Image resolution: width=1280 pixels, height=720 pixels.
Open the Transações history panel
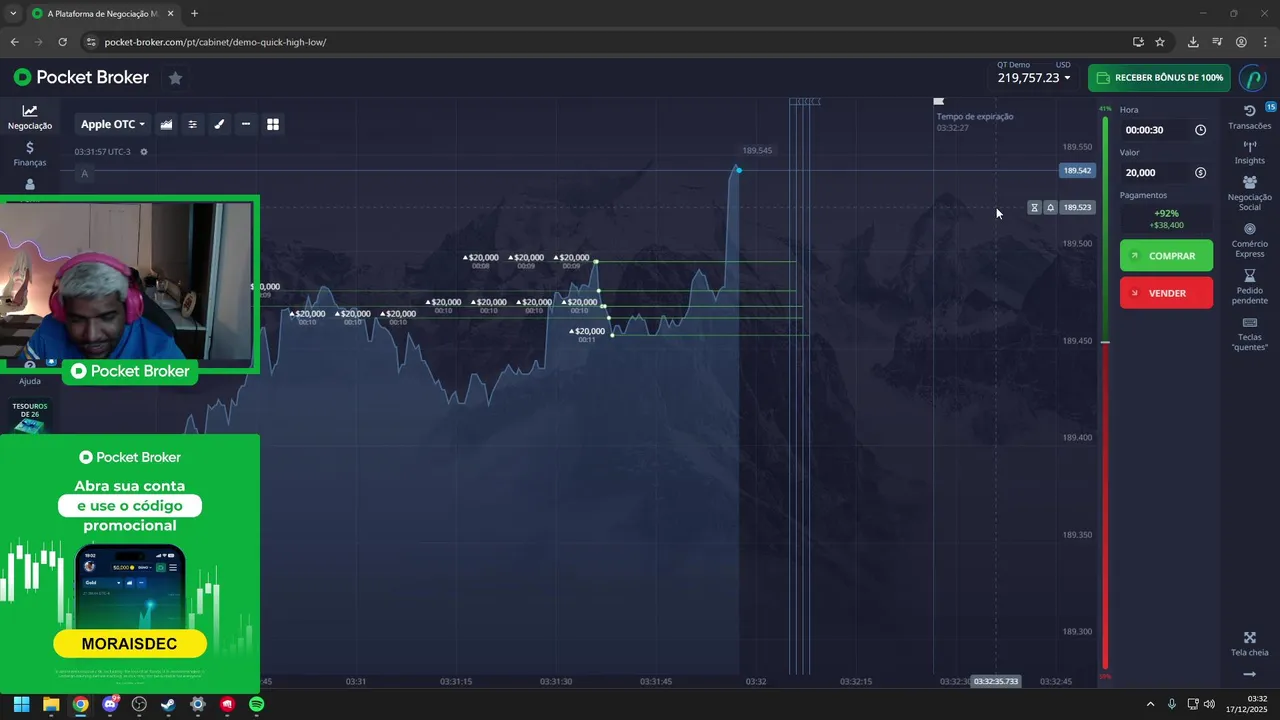point(1250,117)
